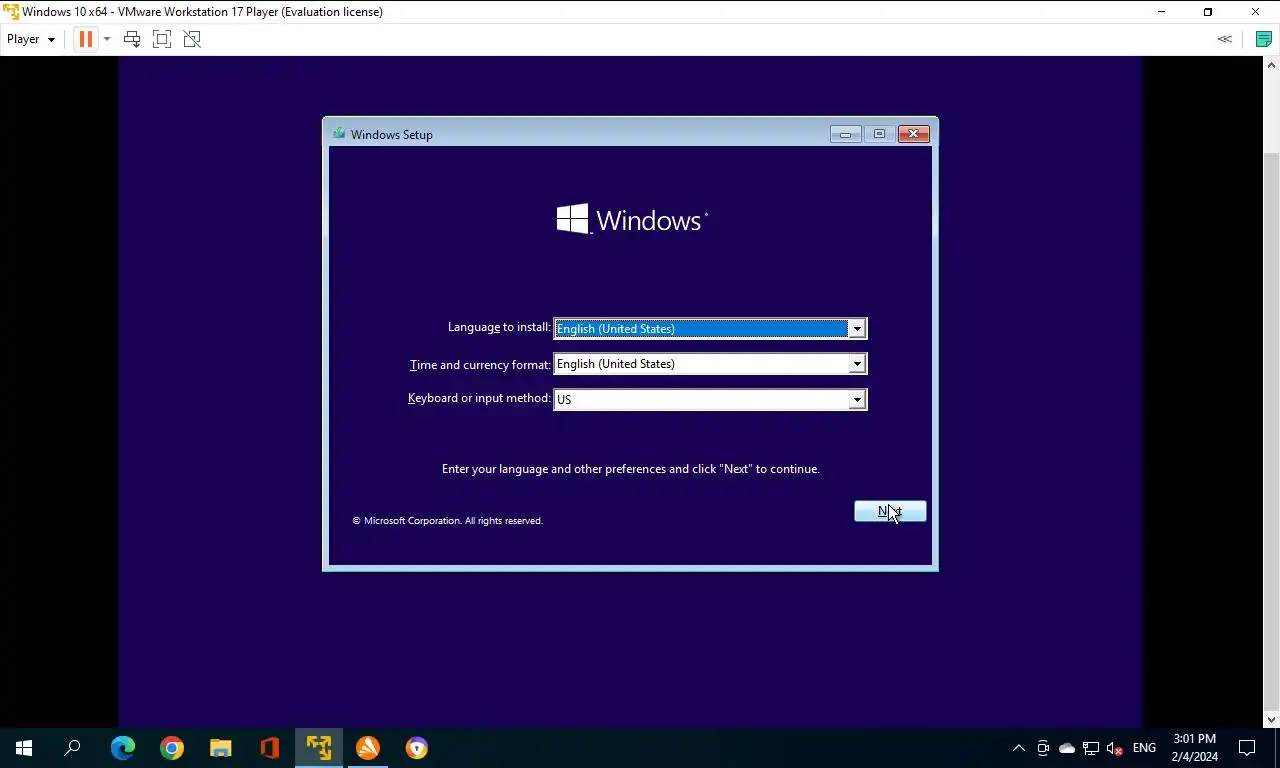Show hidden system tray icons
Screen dimensions: 1280x768
(x=1019, y=748)
